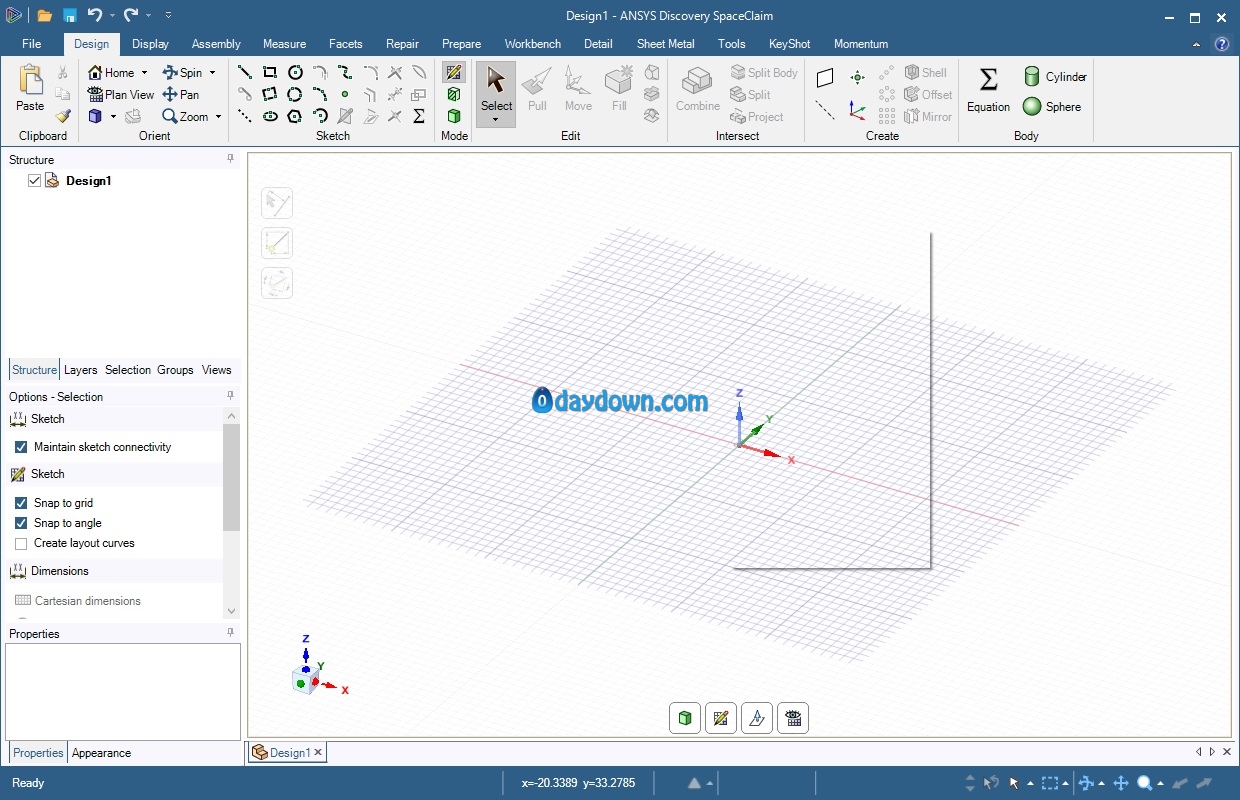Open the Groups panel tab
1240x800 pixels.
(x=175, y=370)
